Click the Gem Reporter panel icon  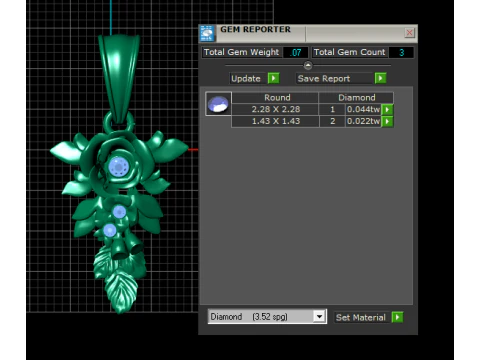click(207, 33)
